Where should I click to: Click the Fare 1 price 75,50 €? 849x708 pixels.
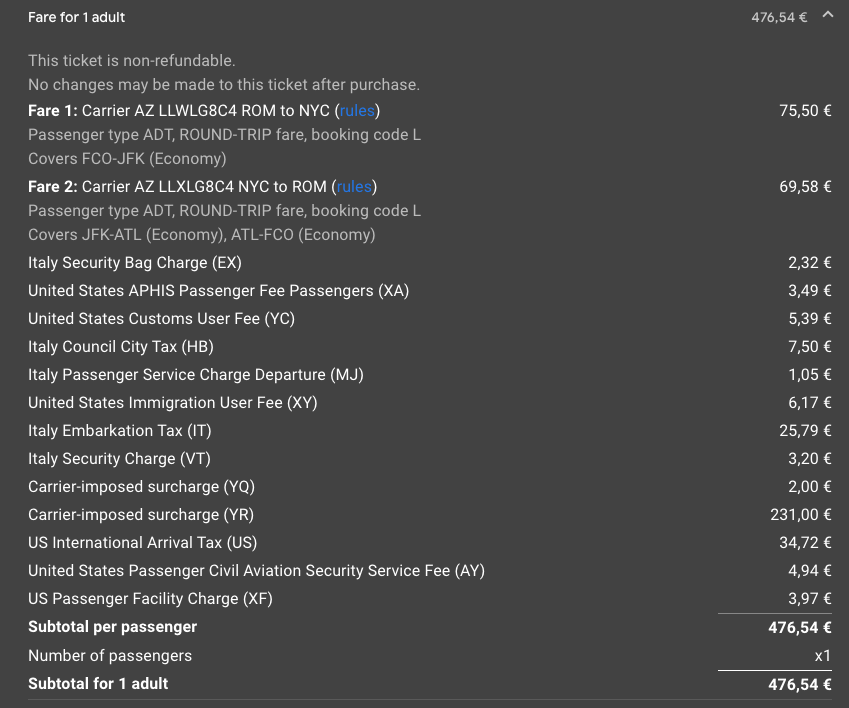[805, 110]
